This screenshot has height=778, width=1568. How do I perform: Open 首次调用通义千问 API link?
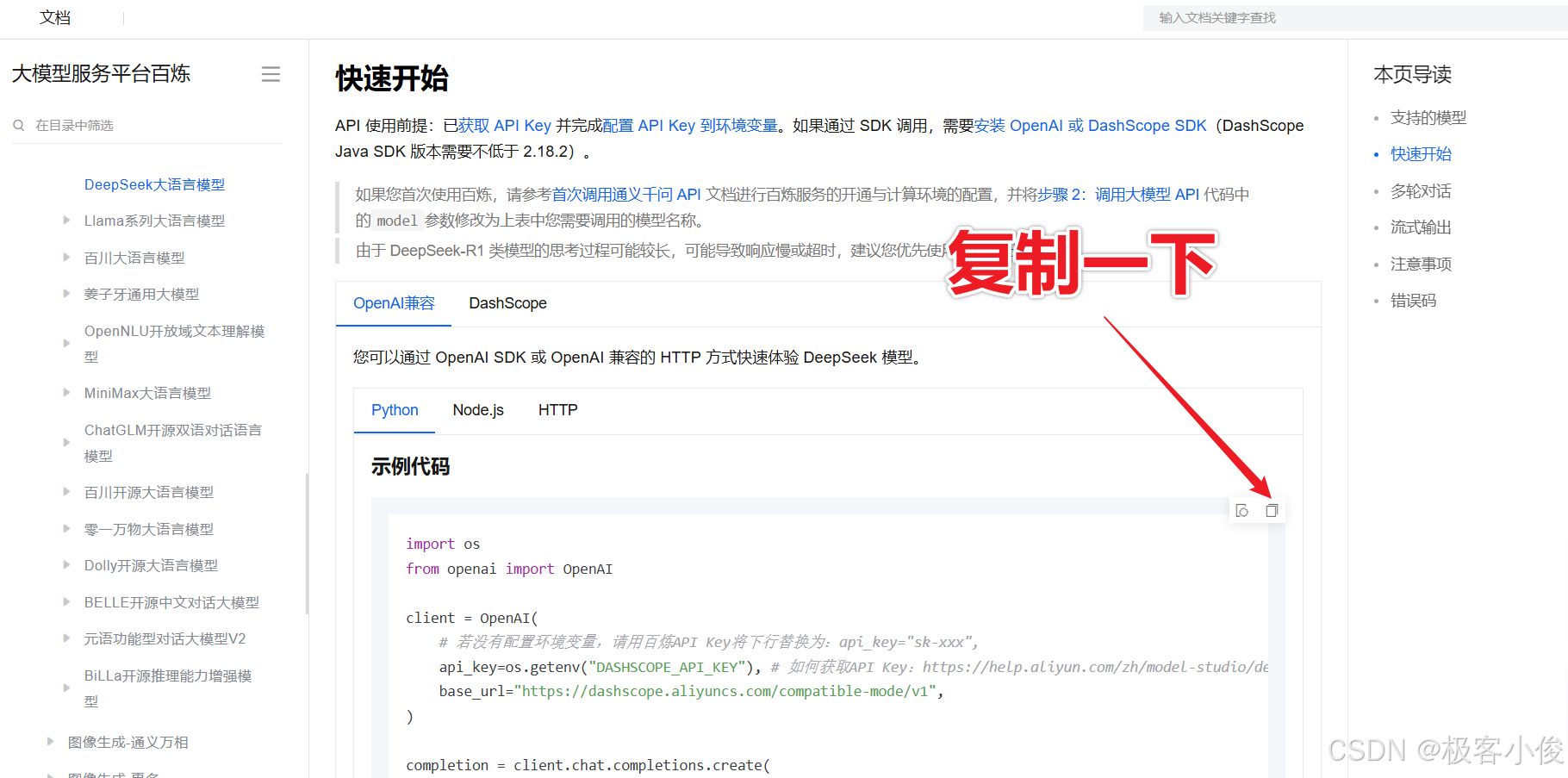(626, 195)
